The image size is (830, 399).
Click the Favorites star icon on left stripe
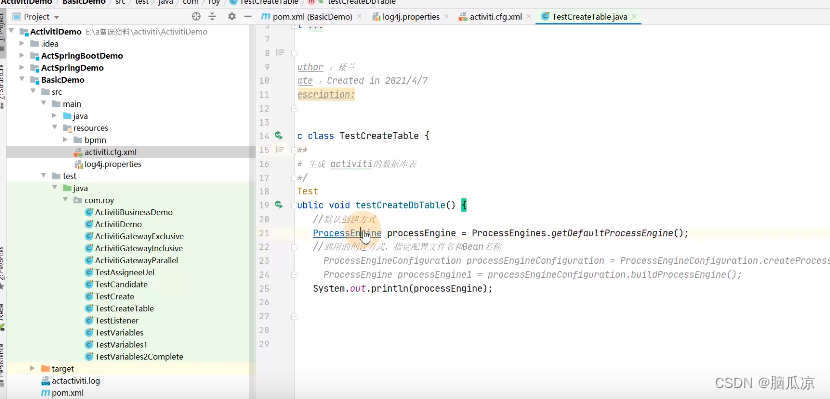click(x=2, y=285)
